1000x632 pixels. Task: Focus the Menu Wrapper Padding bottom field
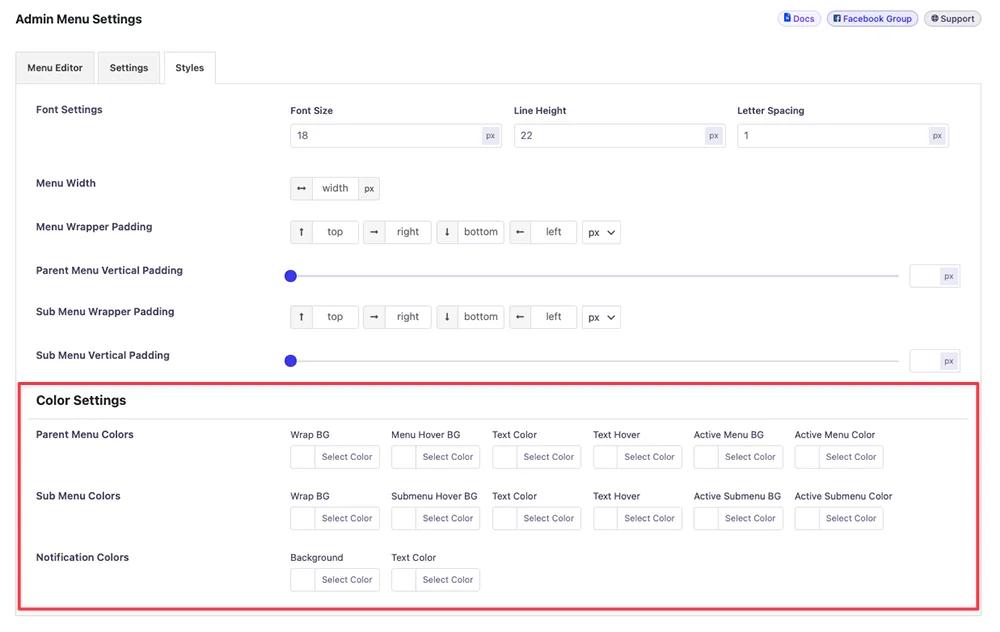[x=481, y=232]
